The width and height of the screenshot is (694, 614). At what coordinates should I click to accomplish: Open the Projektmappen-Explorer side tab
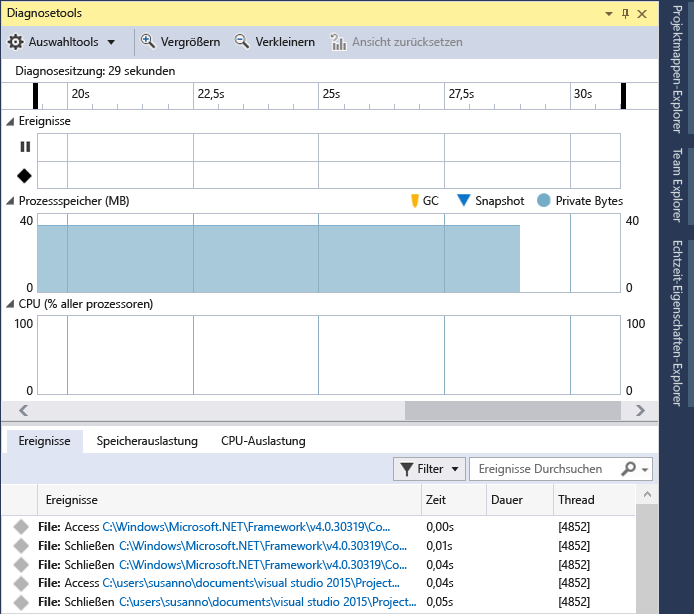point(677,69)
